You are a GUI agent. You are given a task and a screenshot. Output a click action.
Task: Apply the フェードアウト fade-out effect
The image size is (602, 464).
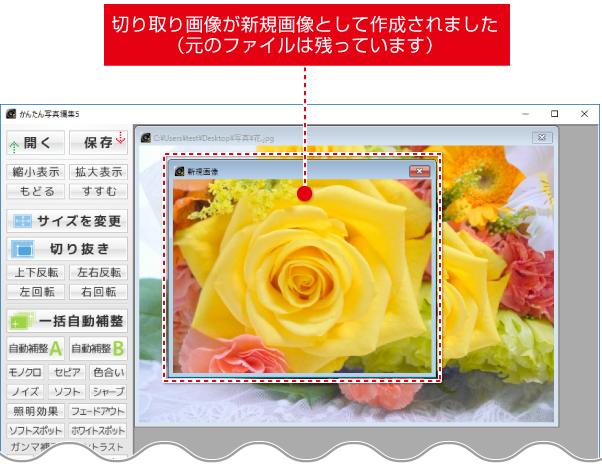point(98,411)
